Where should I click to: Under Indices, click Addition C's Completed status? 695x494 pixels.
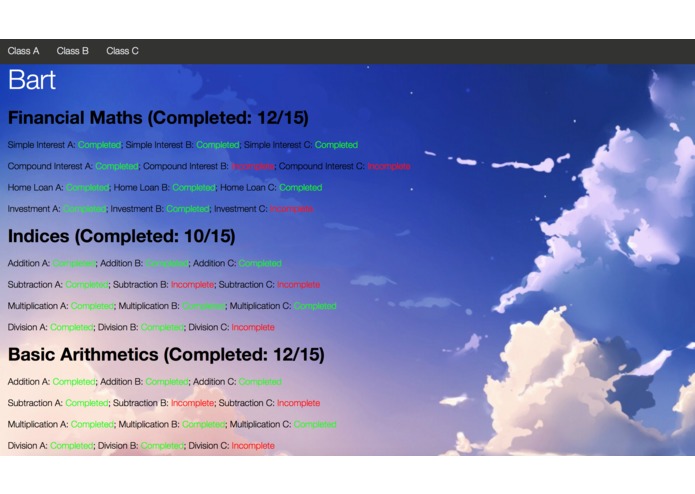pyautogui.click(x=260, y=263)
